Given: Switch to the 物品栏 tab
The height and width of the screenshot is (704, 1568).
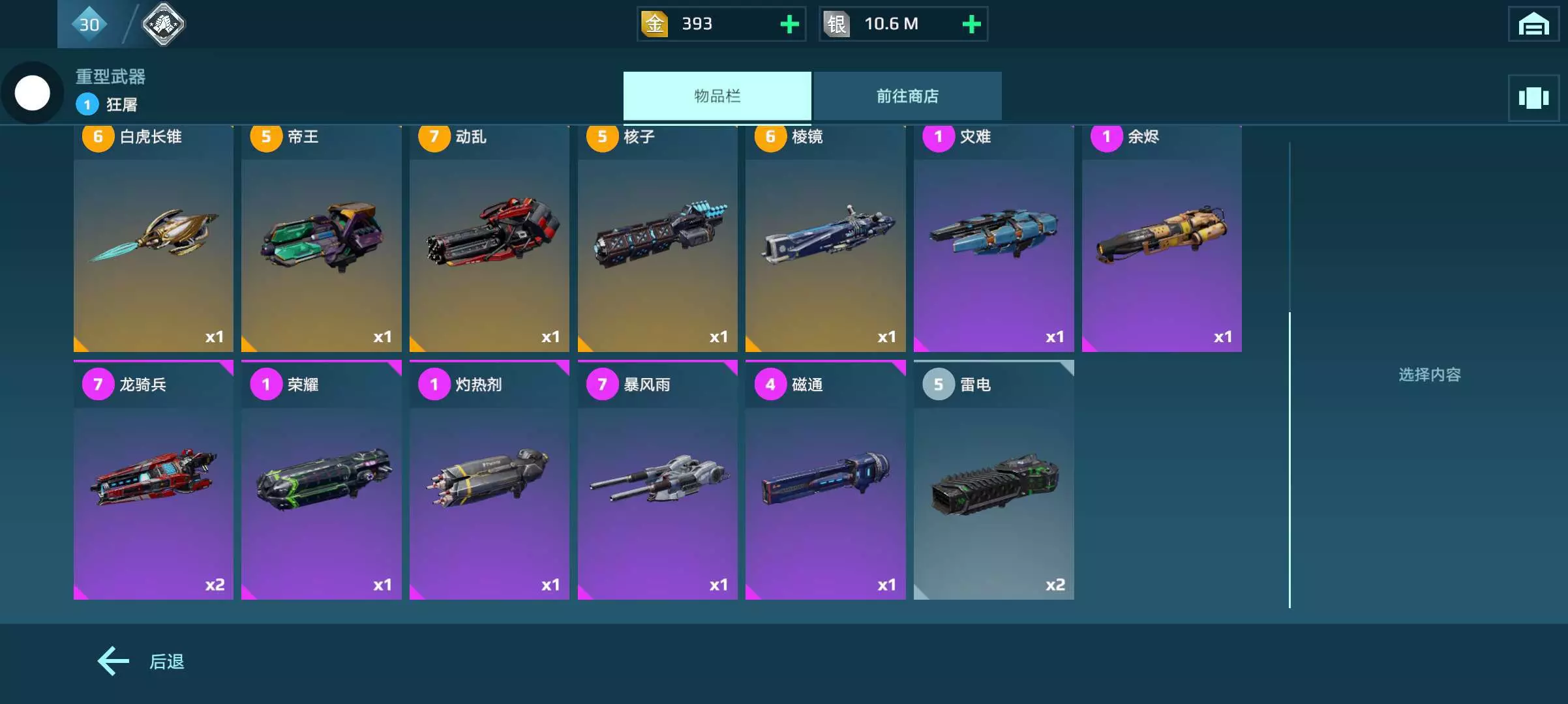Looking at the screenshot, I should tap(717, 96).
